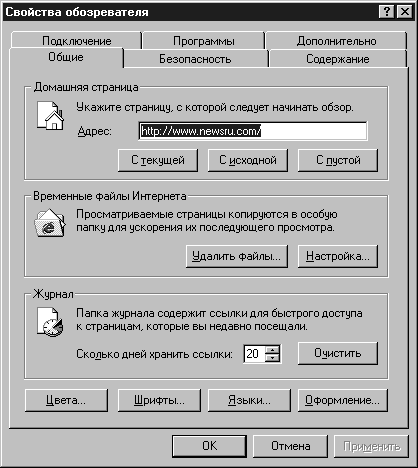
Task: Click the question mark help button
Action: [387, 12]
